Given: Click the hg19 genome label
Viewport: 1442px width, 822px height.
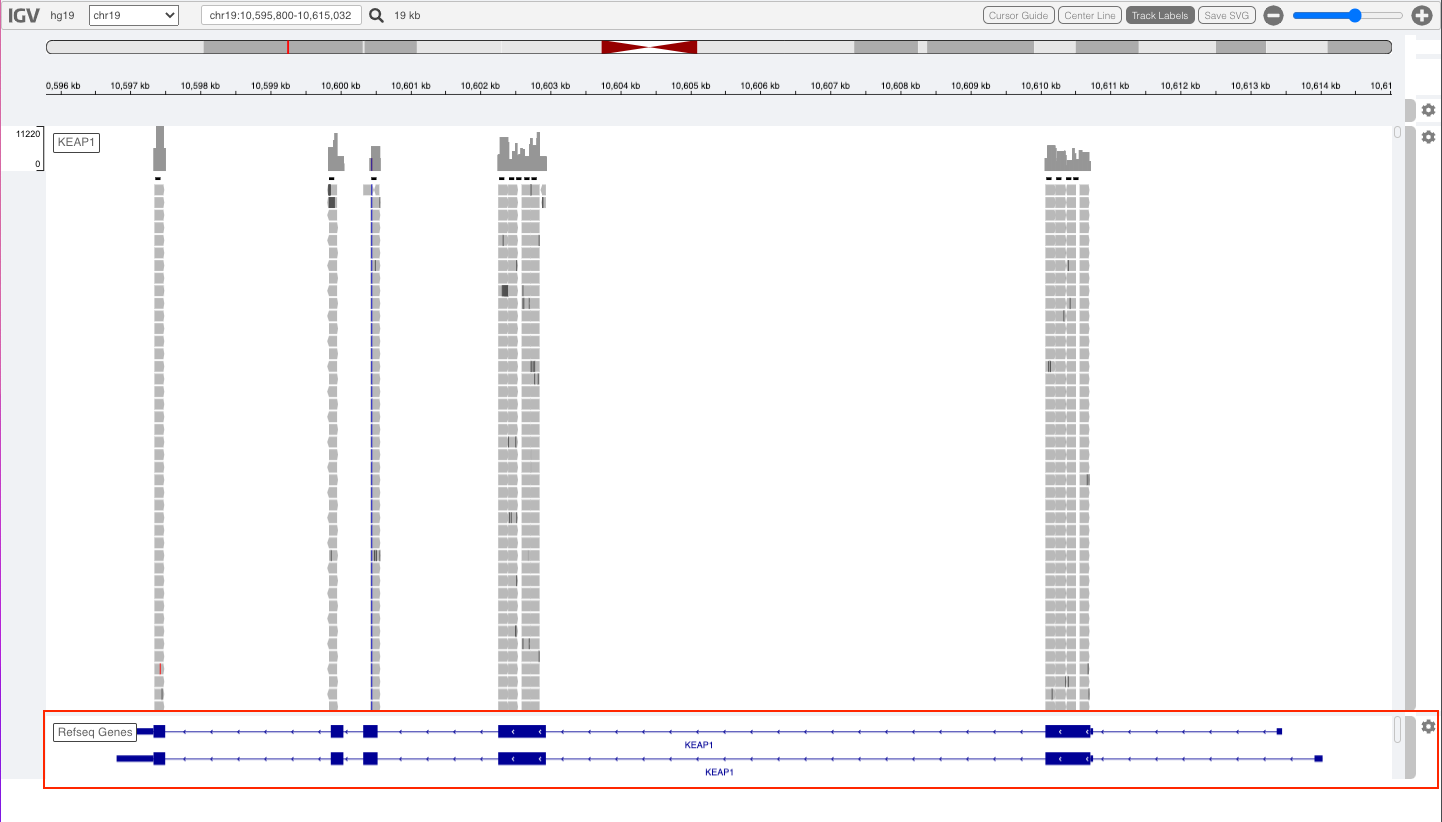Looking at the screenshot, I should [x=61, y=15].
